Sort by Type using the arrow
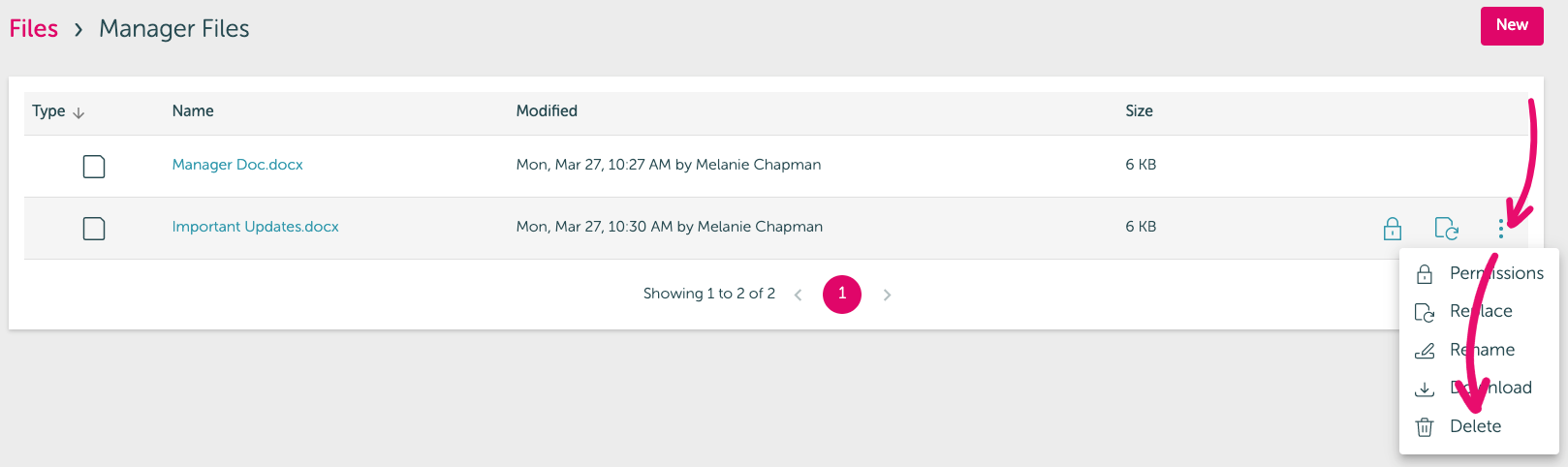The height and width of the screenshot is (467, 1568). (x=78, y=112)
